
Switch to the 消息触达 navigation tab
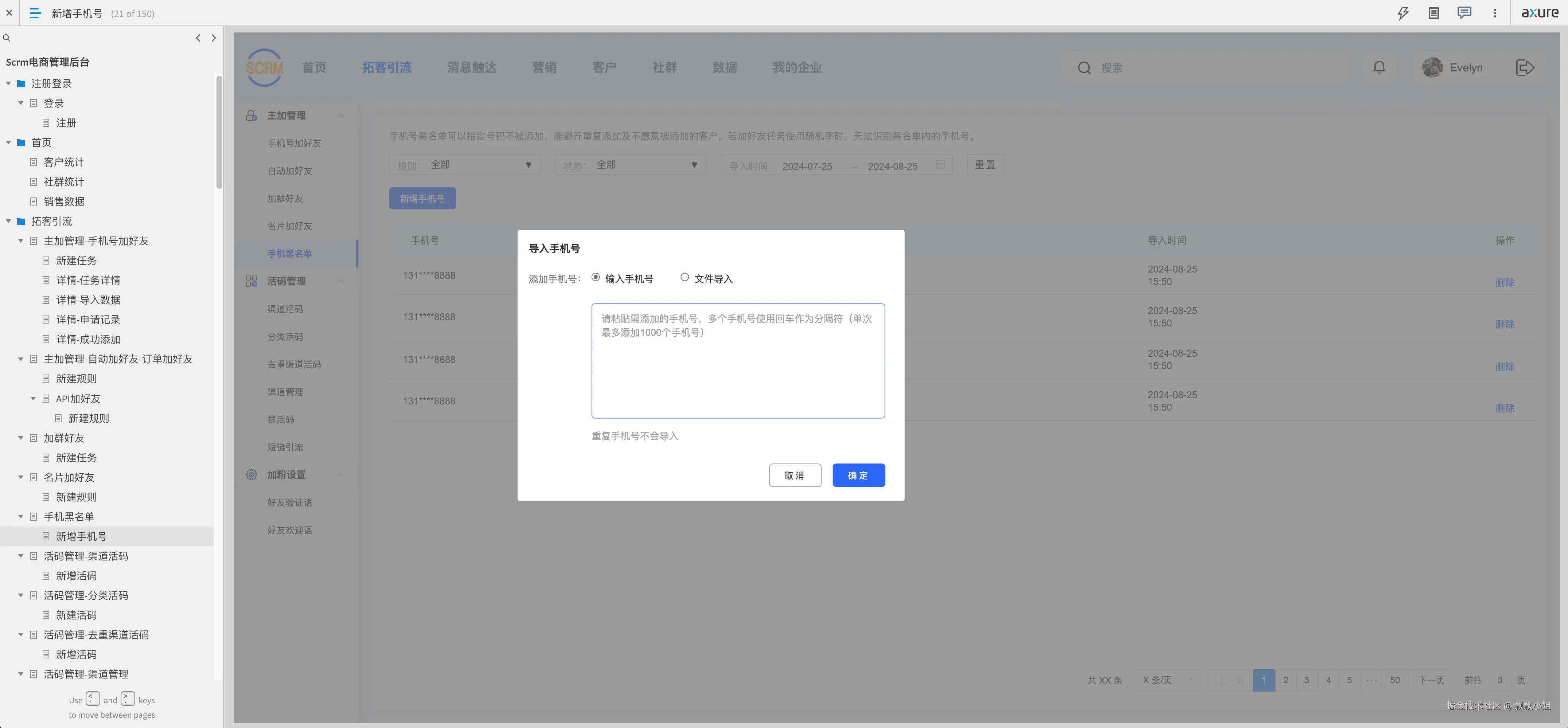coord(471,67)
